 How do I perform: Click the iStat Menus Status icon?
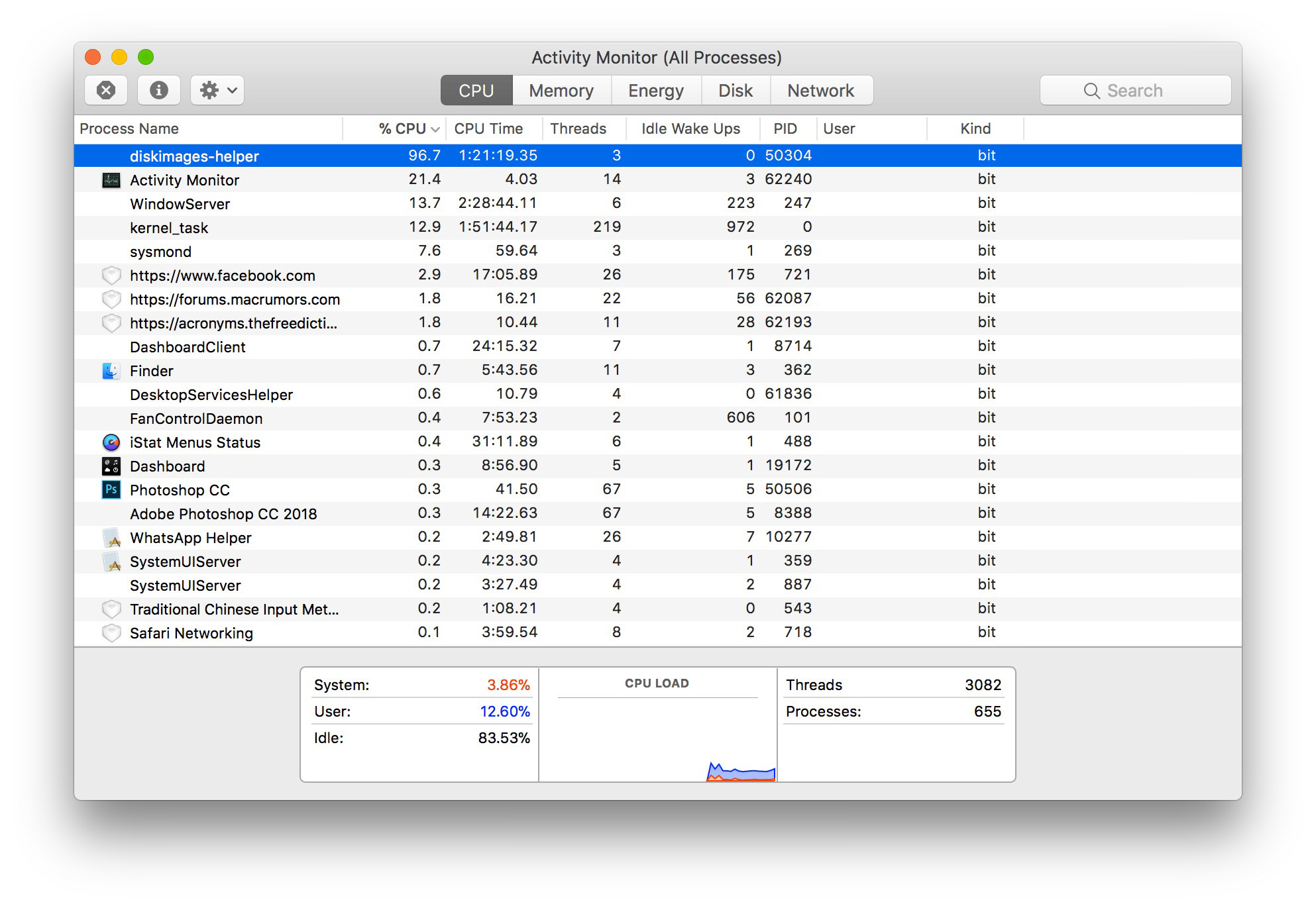(111, 442)
